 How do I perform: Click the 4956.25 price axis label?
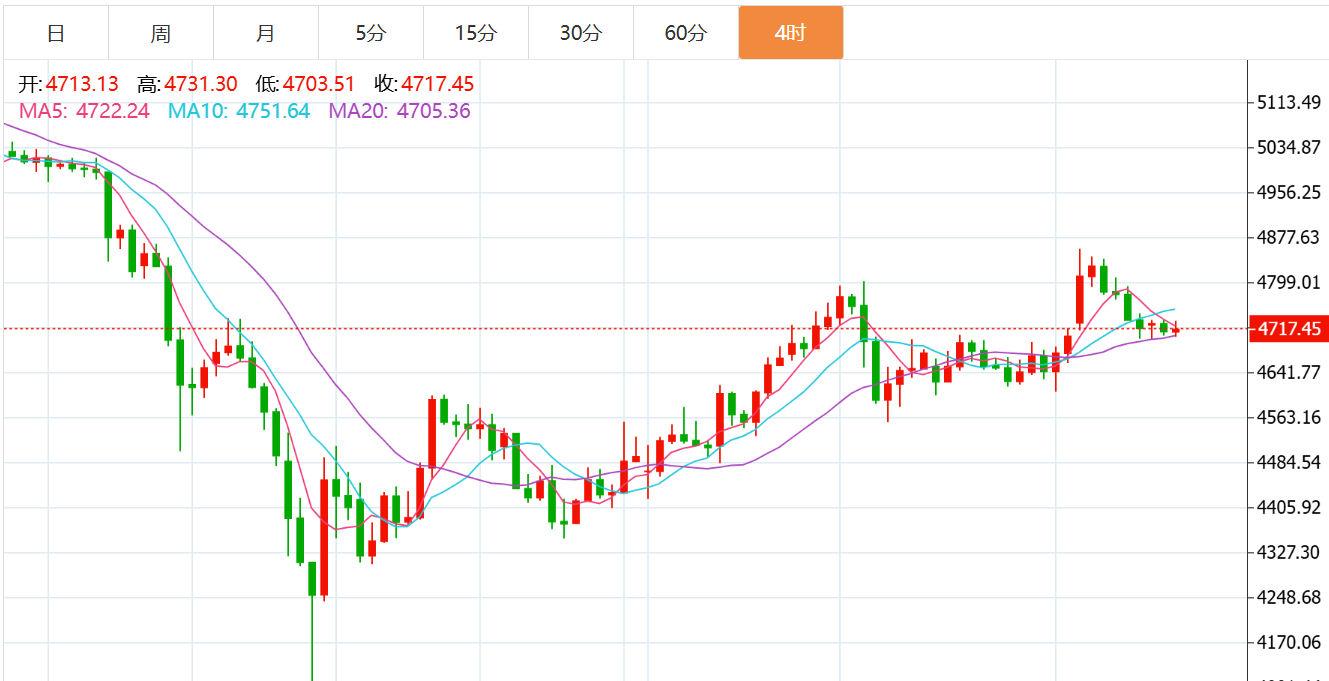click(1289, 192)
